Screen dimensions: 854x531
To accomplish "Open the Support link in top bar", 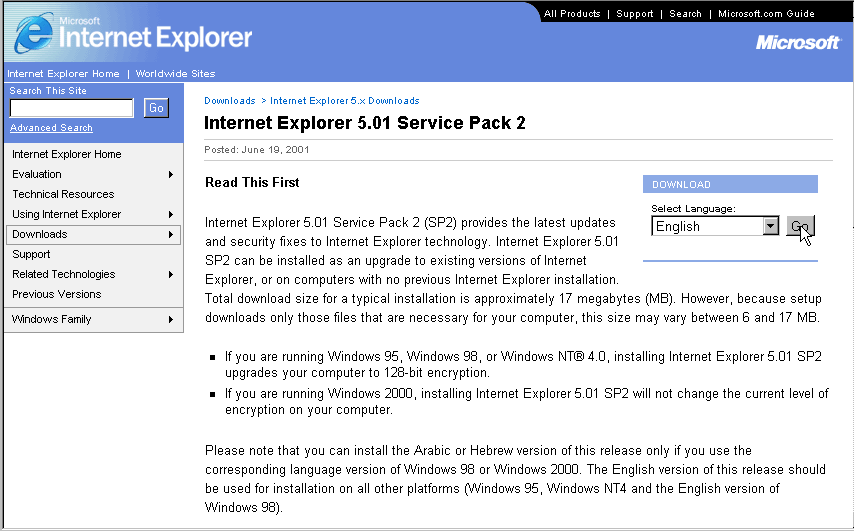I will [635, 14].
